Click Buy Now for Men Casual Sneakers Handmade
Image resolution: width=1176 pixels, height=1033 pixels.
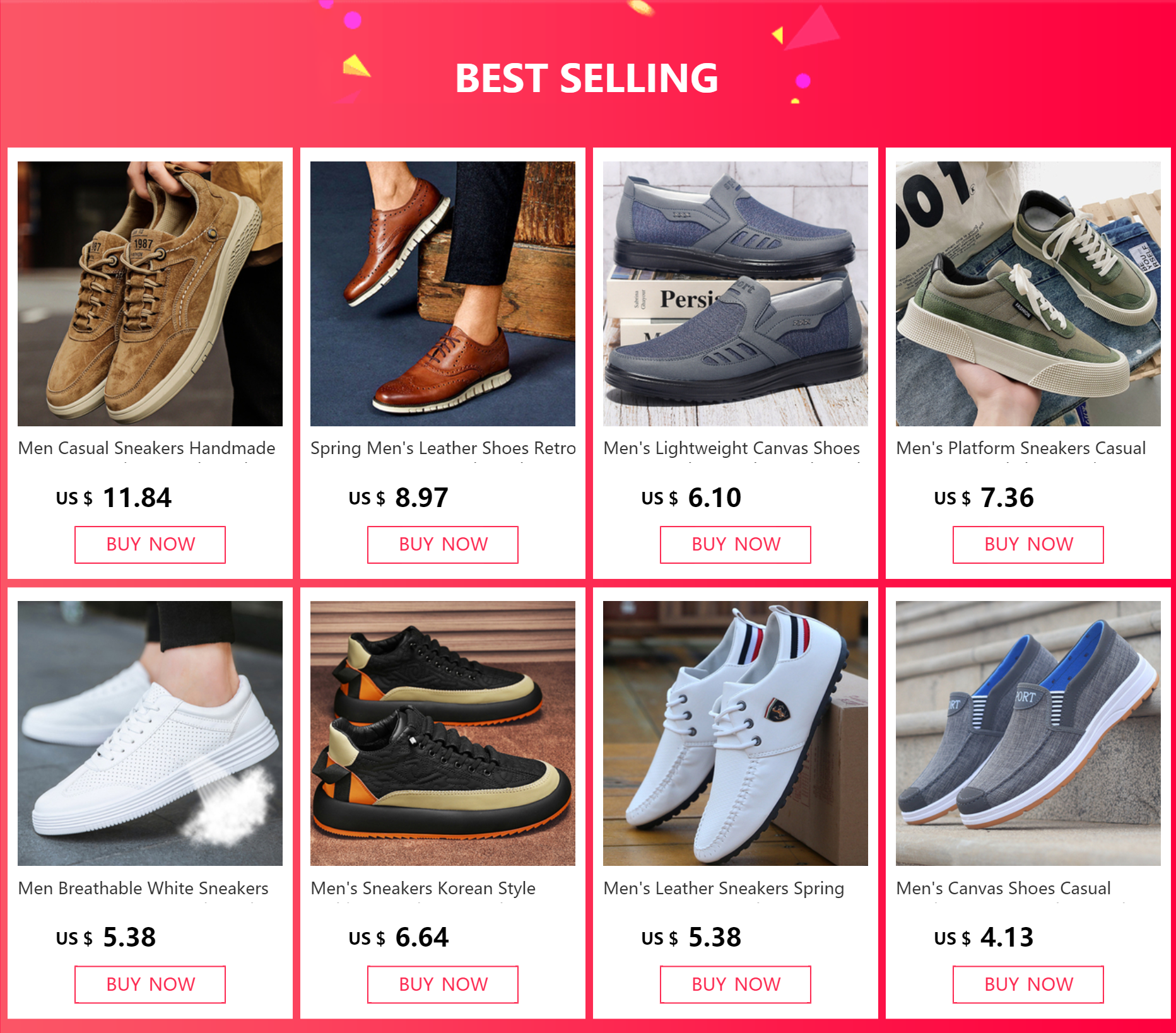[x=150, y=544]
